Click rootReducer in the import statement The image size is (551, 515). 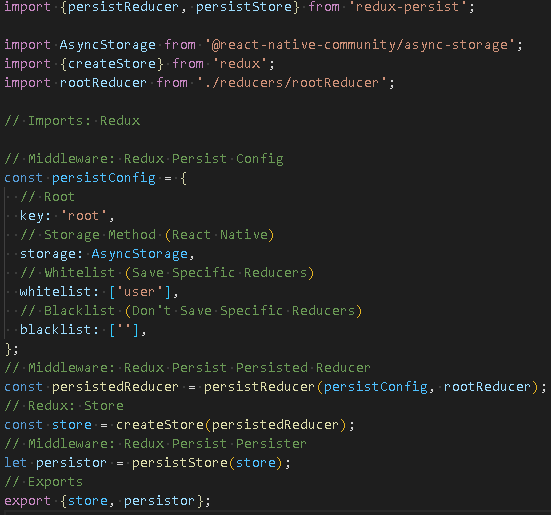point(103,83)
